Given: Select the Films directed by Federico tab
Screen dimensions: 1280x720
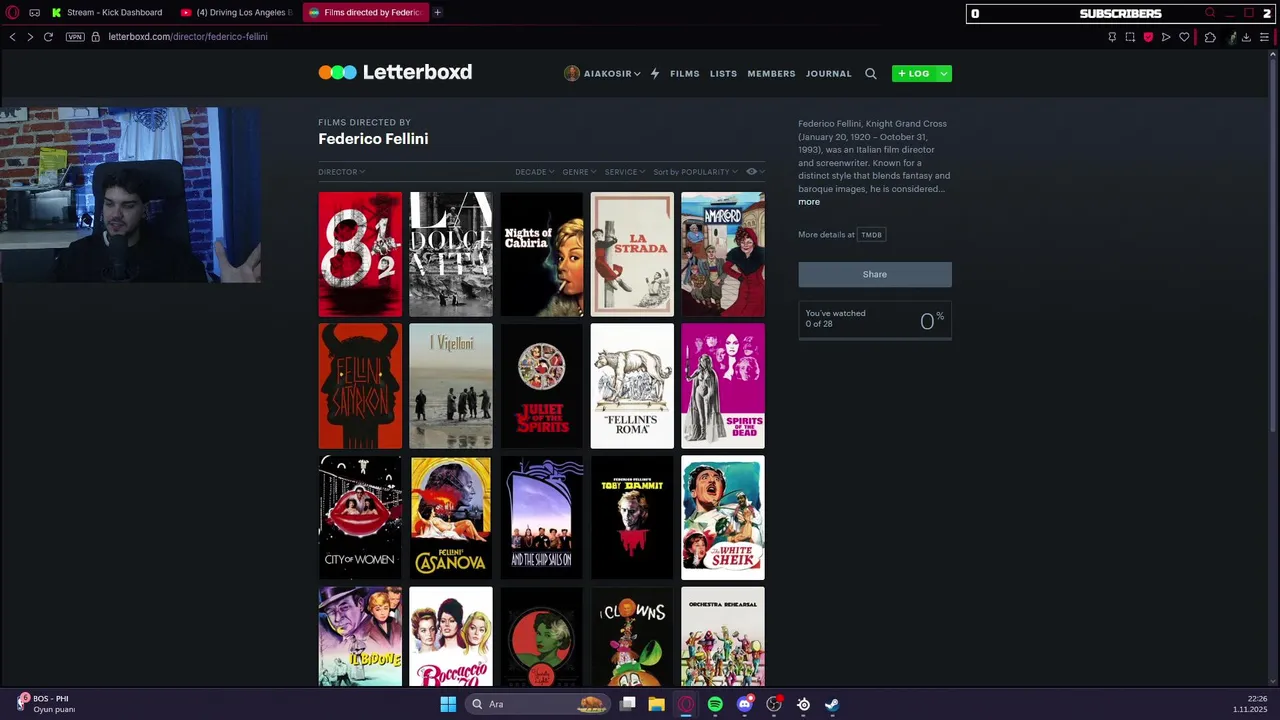Looking at the screenshot, I should pyautogui.click(x=366, y=12).
